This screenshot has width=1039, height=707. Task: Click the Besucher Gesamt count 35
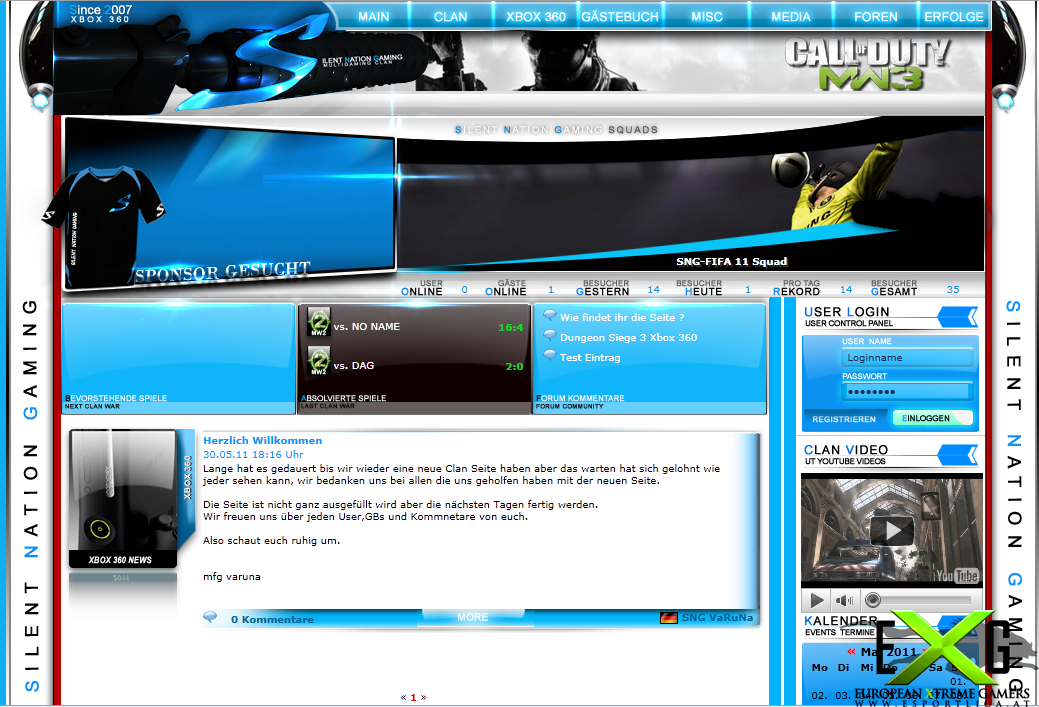[x=953, y=290]
